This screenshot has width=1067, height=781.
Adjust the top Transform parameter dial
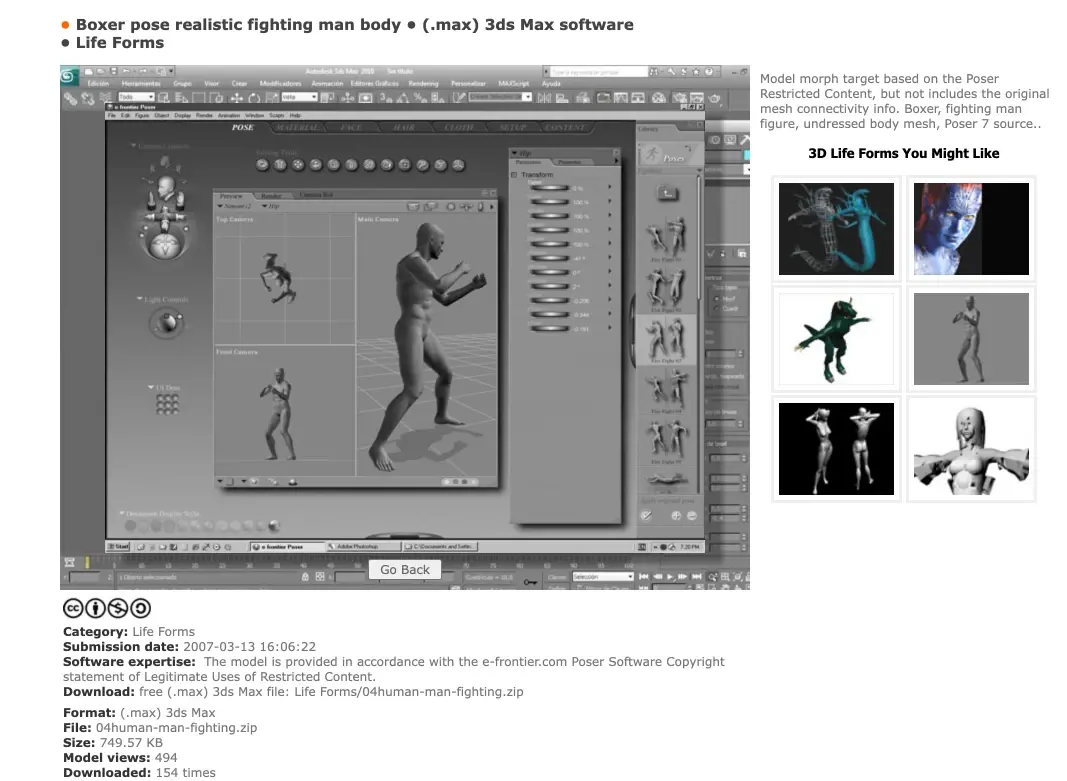click(x=548, y=188)
